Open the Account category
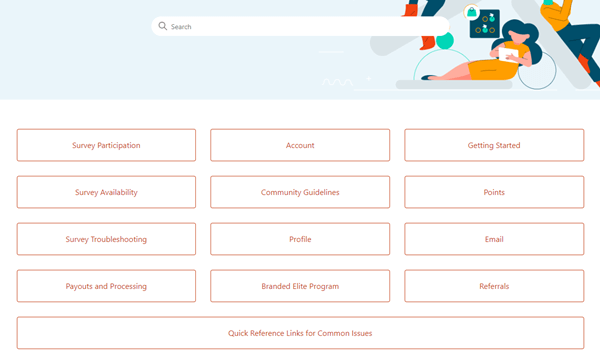Screen dimensions: 600x363 click(x=300, y=145)
